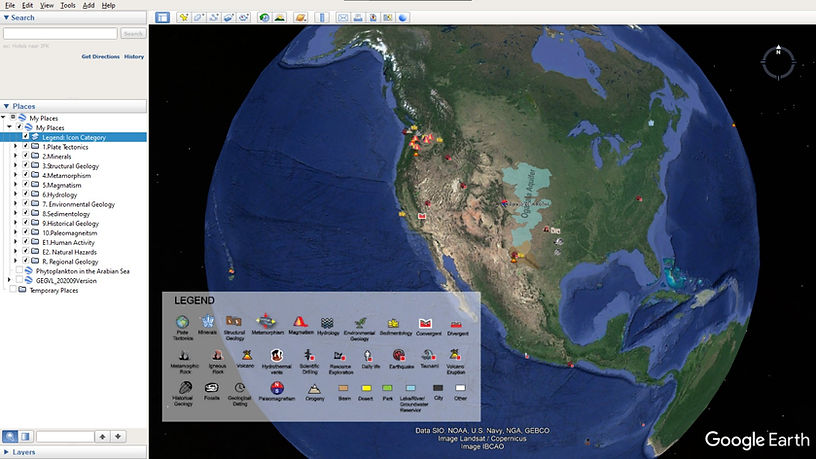The height and width of the screenshot is (459, 816).
Task: Move selected item down with arrow
Action: (118, 436)
